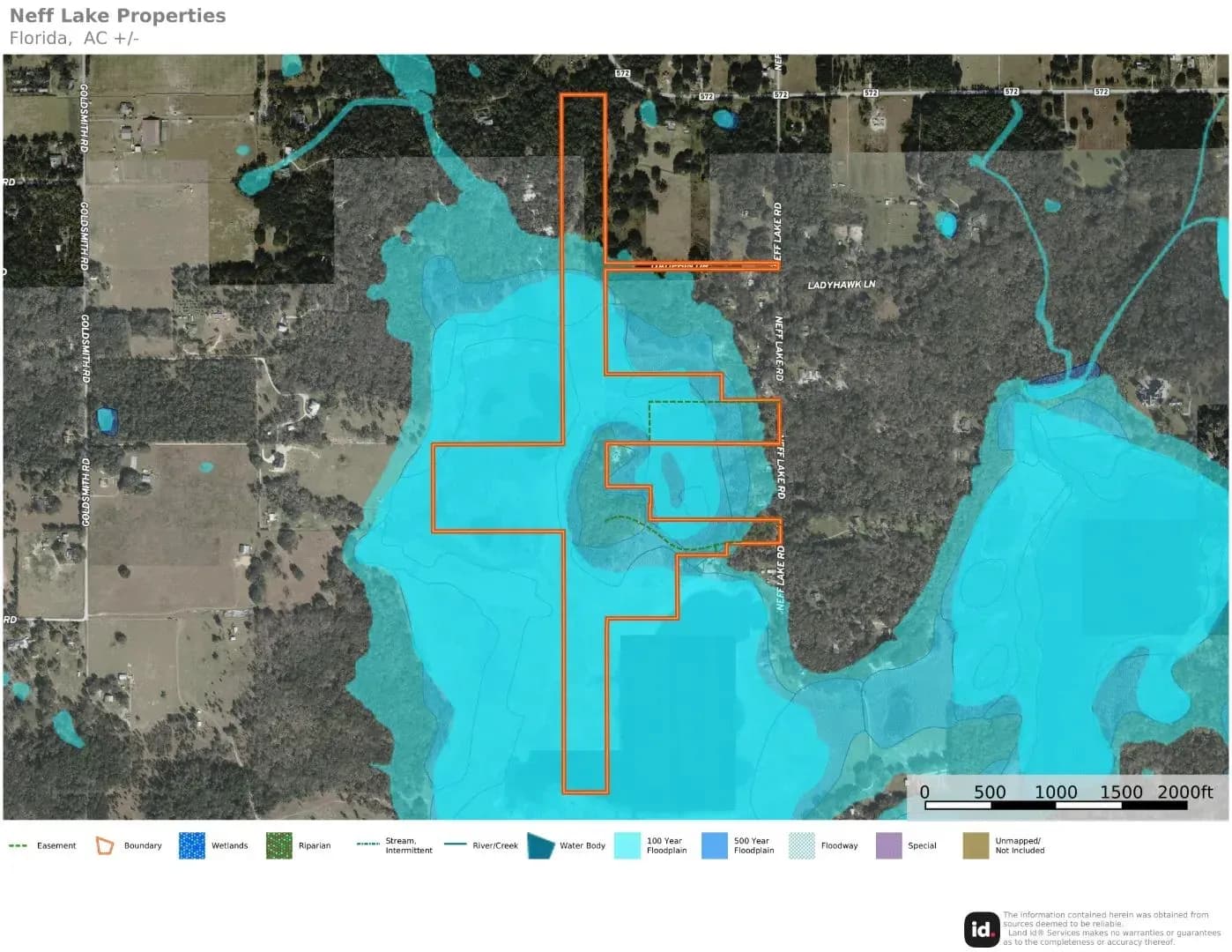Click the 'Unmapped/ Not Included' label
The image size is (1232, 952).
point(1020,846)
